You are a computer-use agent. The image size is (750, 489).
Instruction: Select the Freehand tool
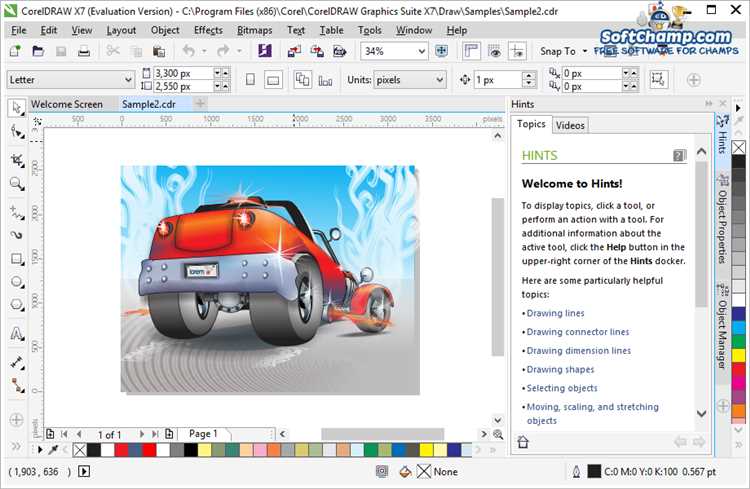point(17,212)
